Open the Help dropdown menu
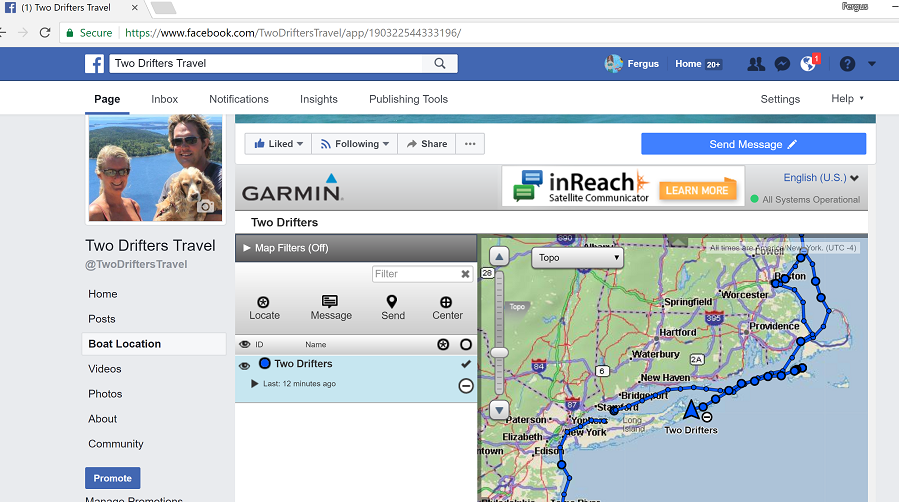This screenshot has width=899, height=502. (847, 99)
